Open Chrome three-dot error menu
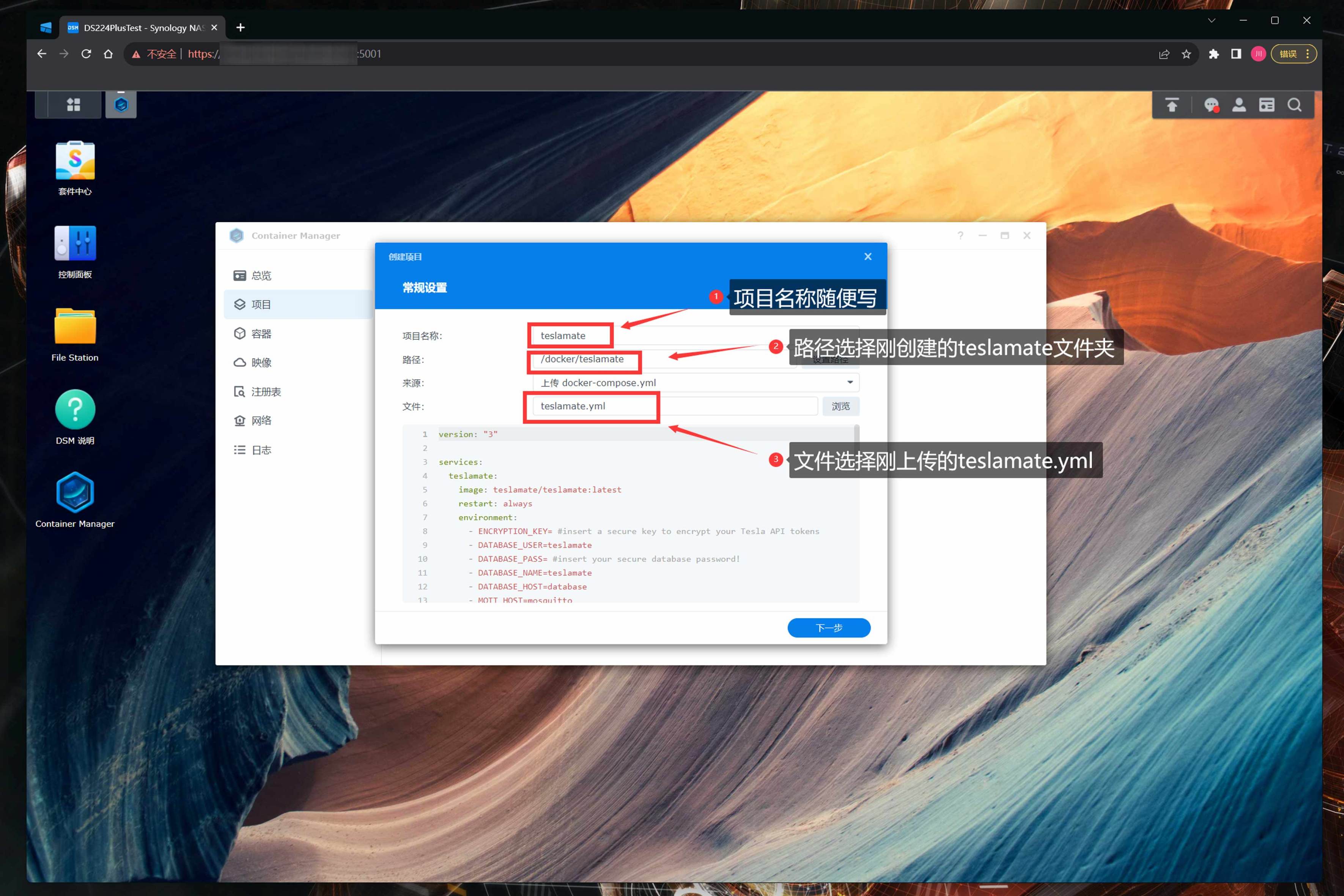 1308,54
